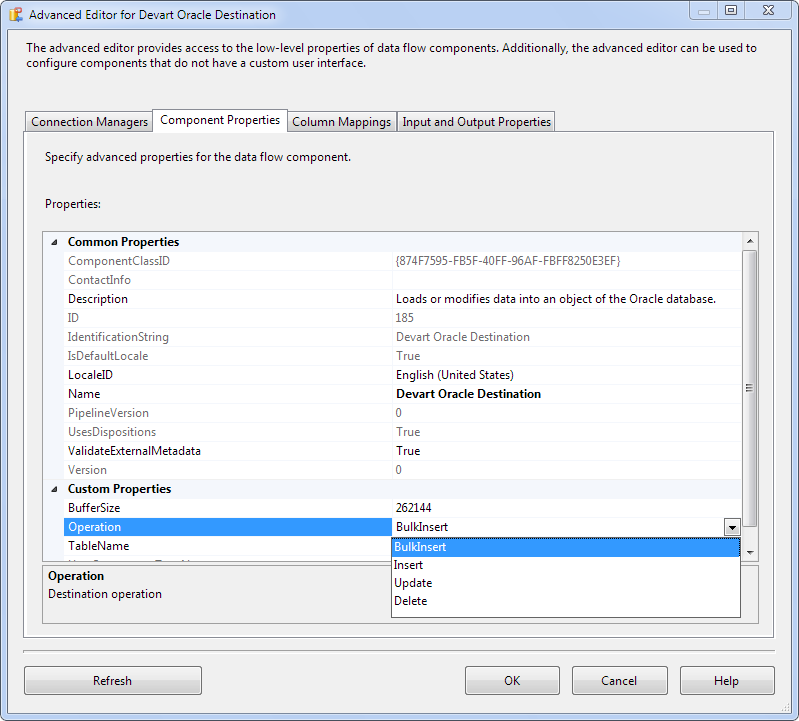Confirm with the OK button
Viewport: 799px width, 721px height.
pos(512,681)
